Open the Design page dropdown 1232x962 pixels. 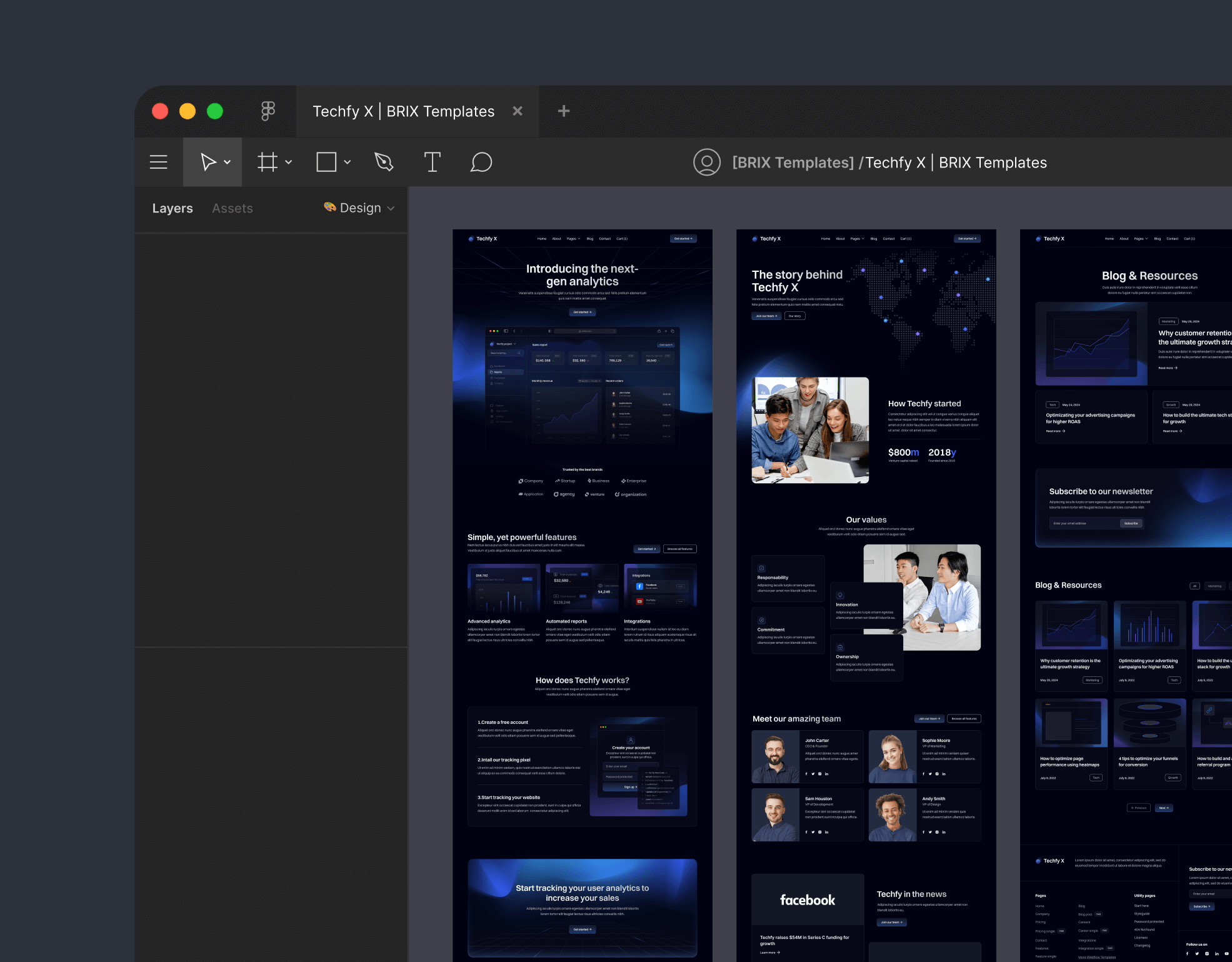point(360,208)
